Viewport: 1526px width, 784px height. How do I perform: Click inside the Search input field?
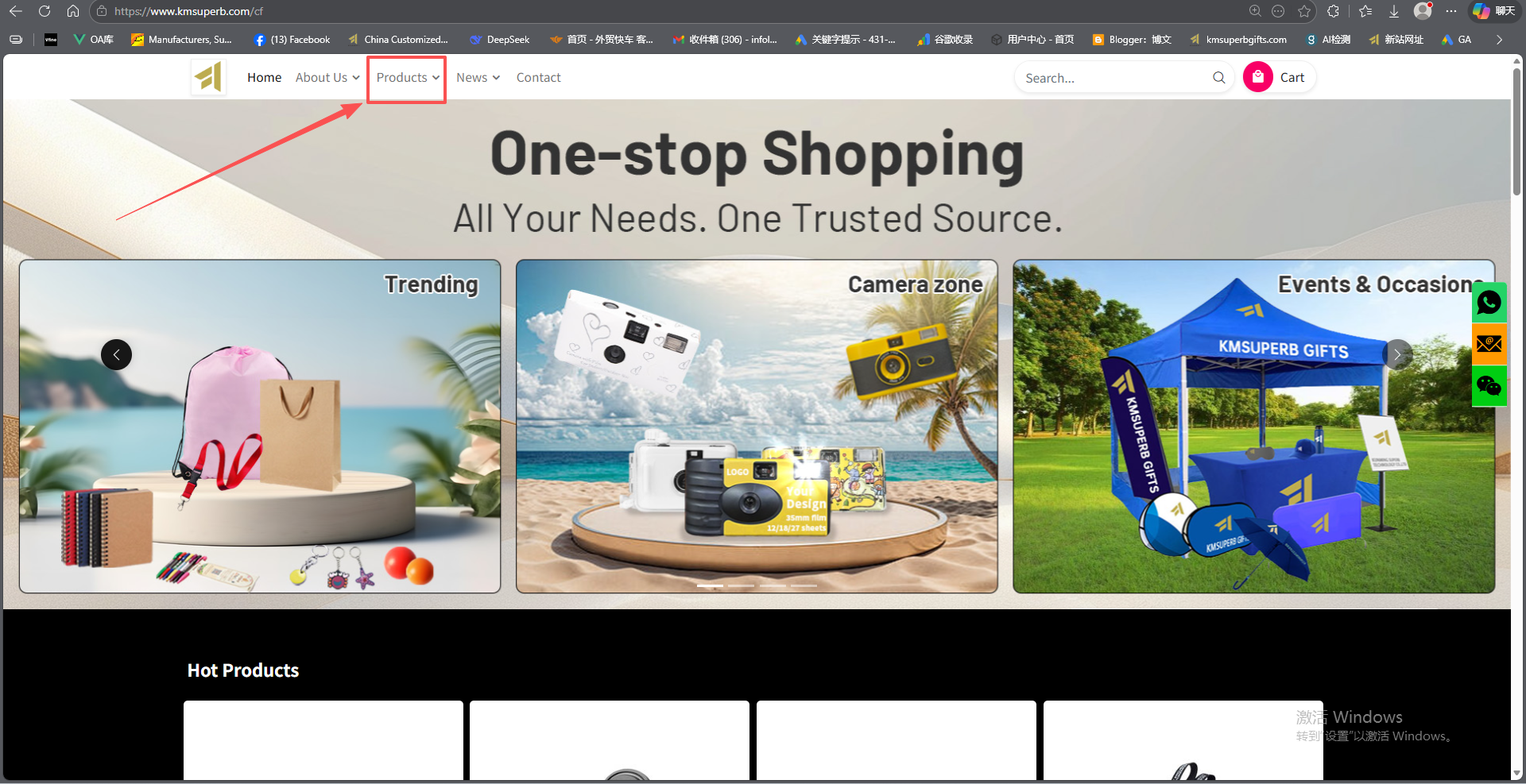pyautogui.click(x=1113, y=78)
